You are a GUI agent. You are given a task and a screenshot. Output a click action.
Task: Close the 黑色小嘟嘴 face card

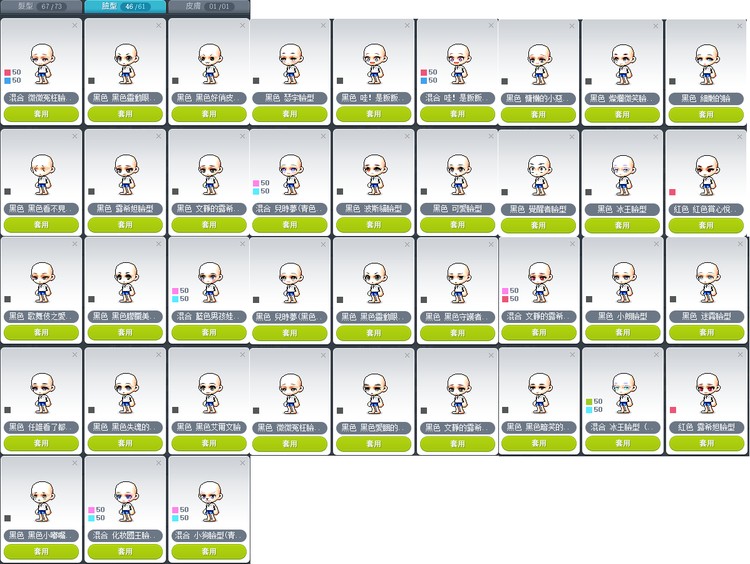pyautogui.click(x=75, y=463)
